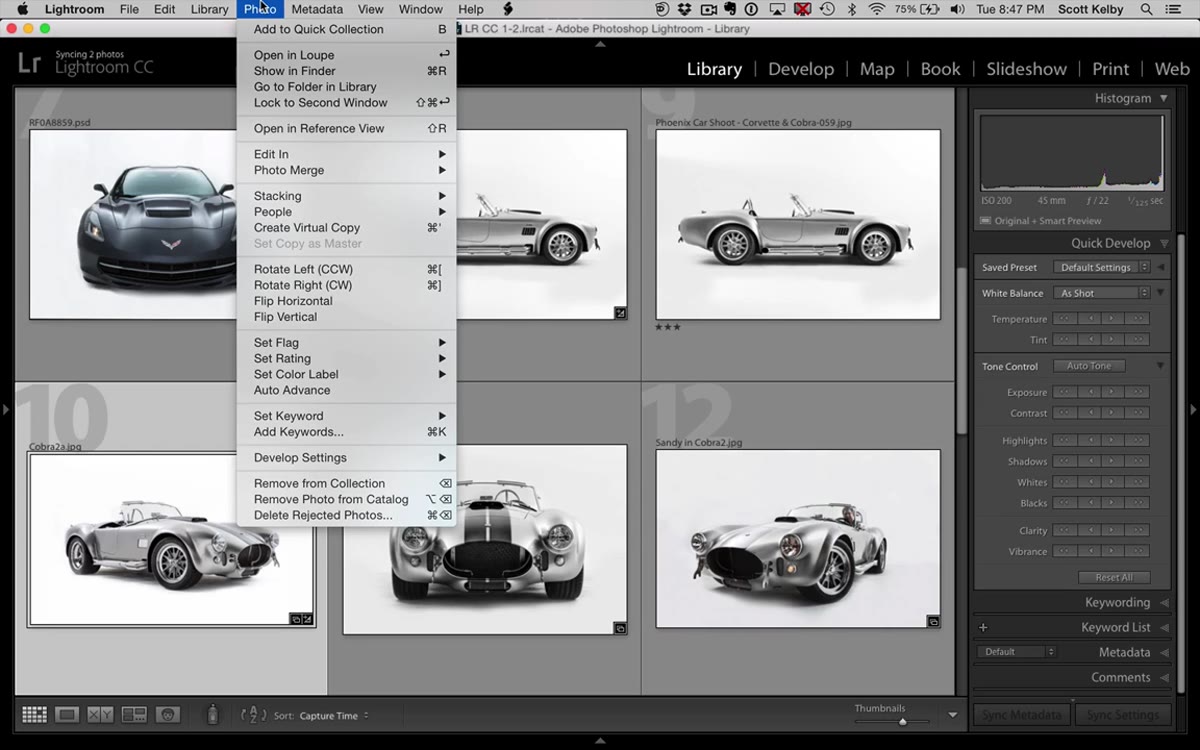Viewport: 1200px width, 750px height.
Task: Open Survey view
Action: (134, 714)
